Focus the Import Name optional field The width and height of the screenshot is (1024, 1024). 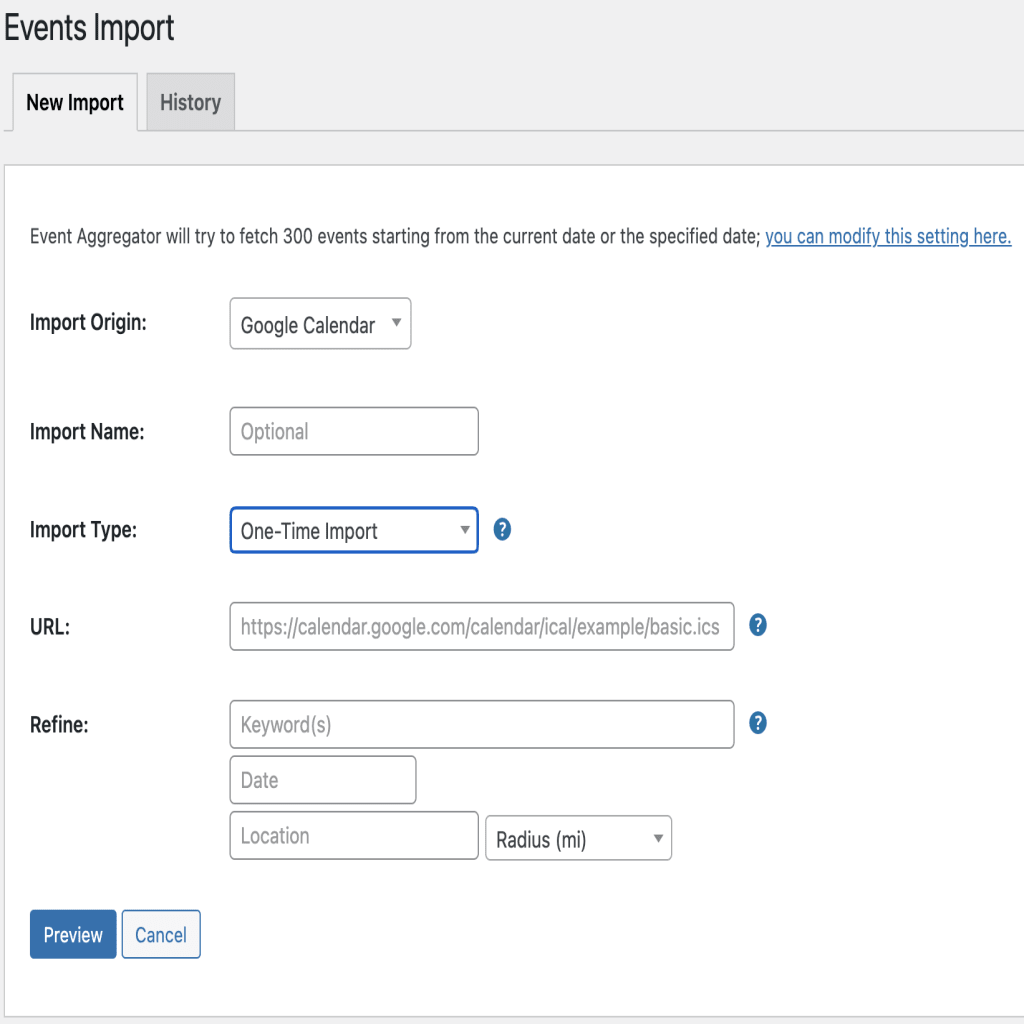point(354,431)
